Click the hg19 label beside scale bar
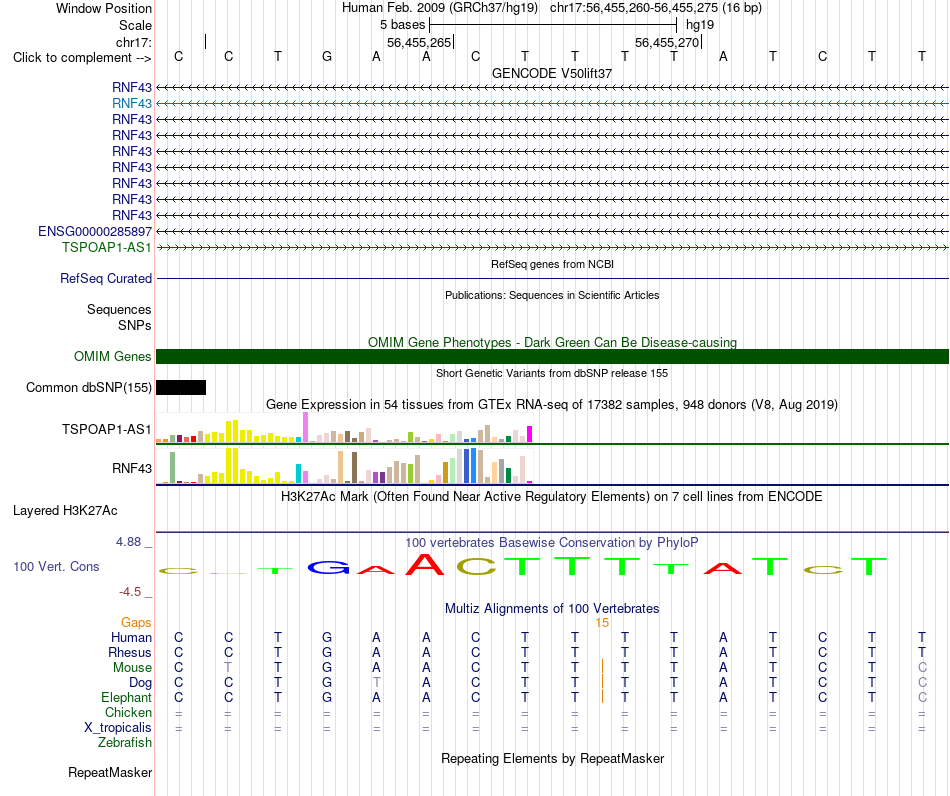The width and height of the screenshot is (950, 796). [x=700, y=25]
